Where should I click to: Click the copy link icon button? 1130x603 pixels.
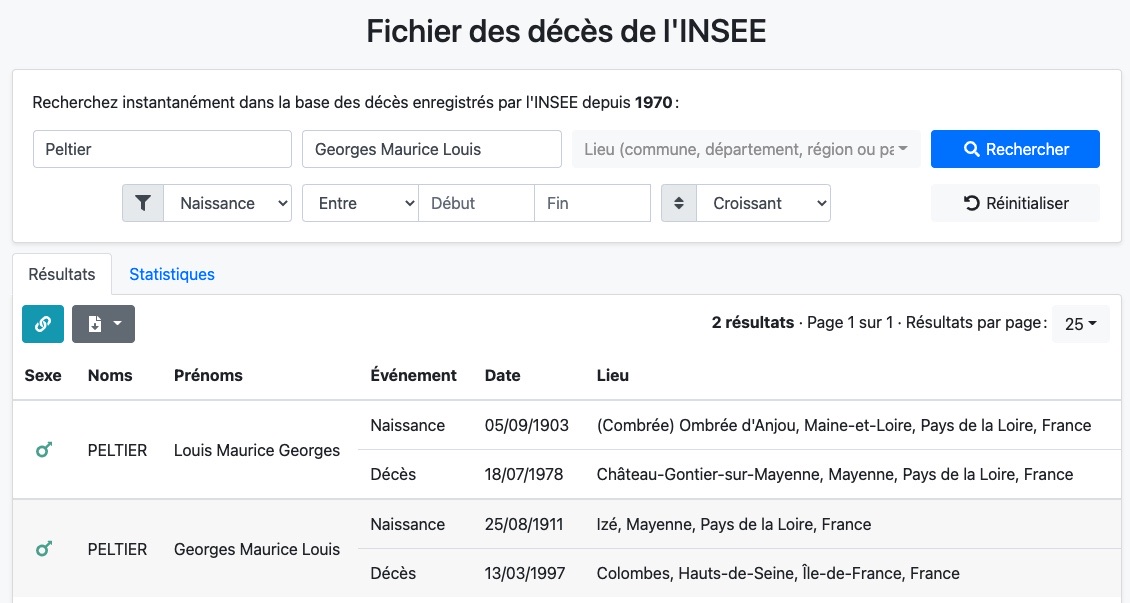tap(43, 324)
